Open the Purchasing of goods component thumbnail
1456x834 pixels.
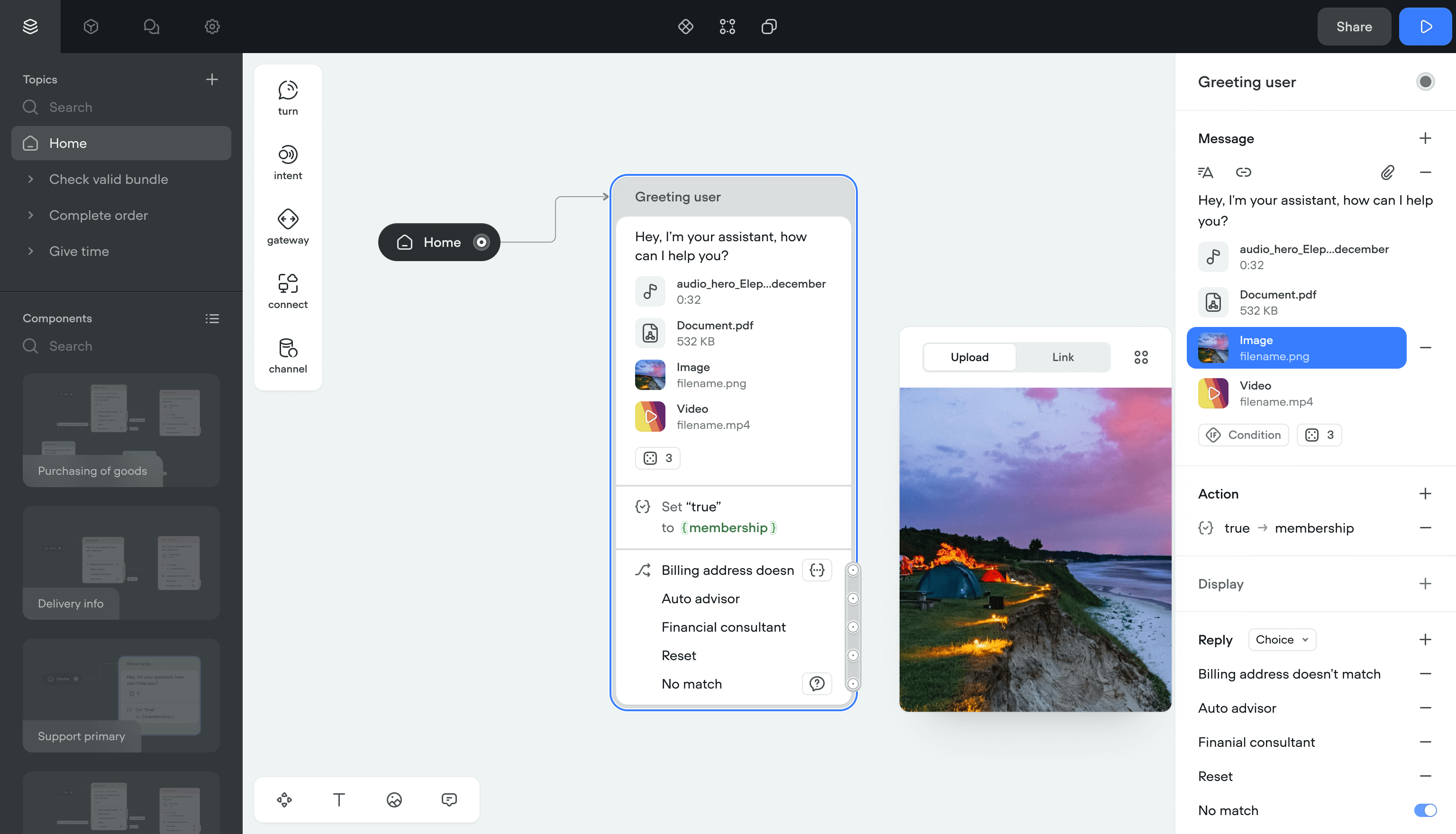[121, 430]
